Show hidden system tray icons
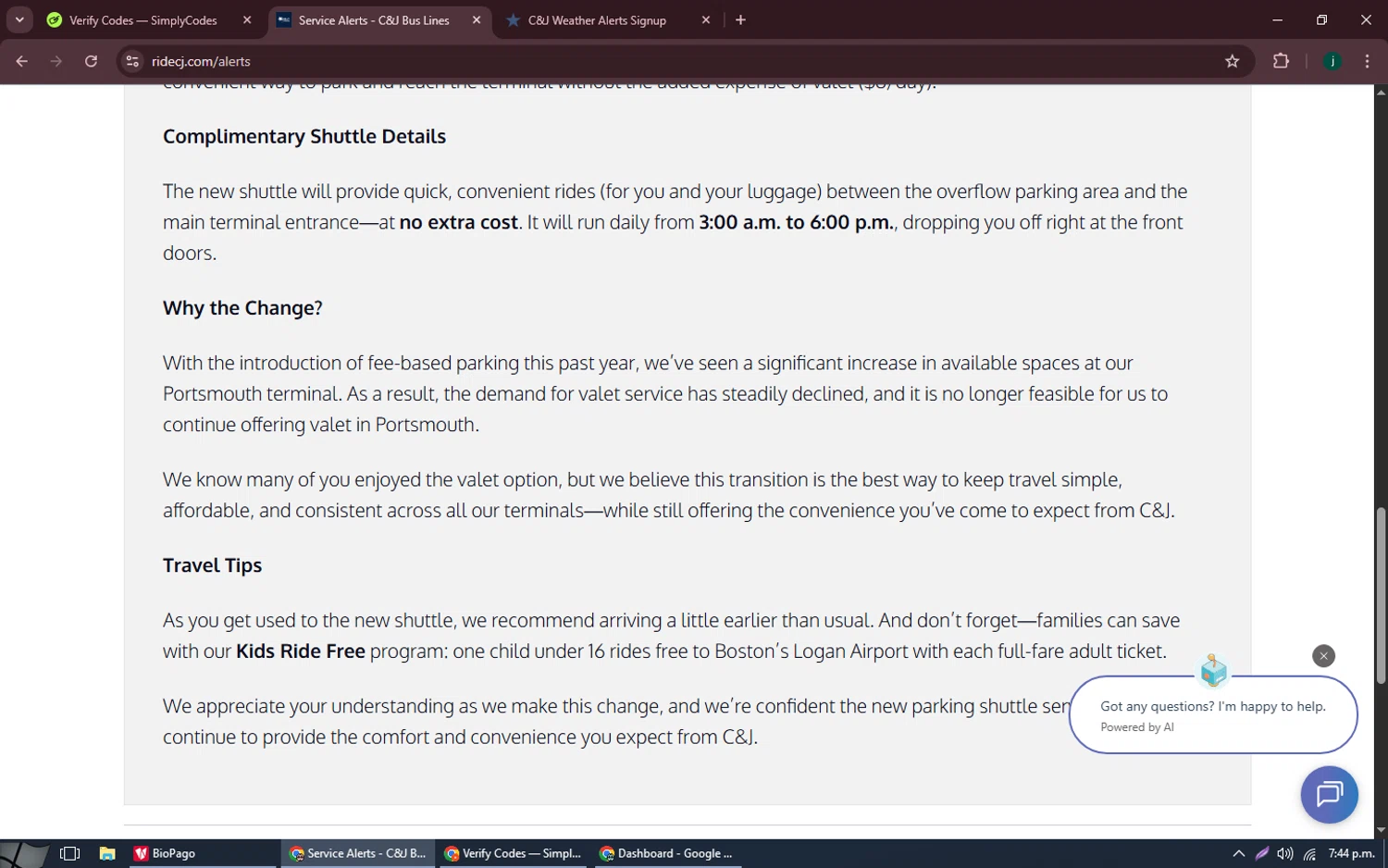Viewport: 1388px width, 868px height. 1238,853
